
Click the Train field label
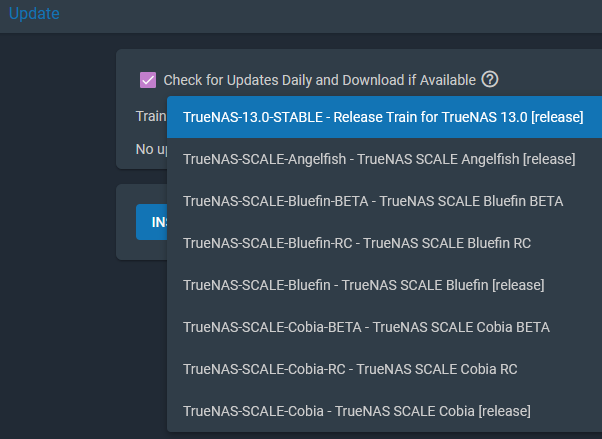click(151, 116)
